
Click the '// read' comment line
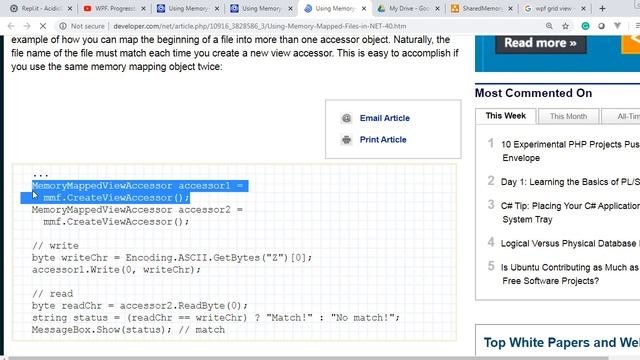coord(52,294)
